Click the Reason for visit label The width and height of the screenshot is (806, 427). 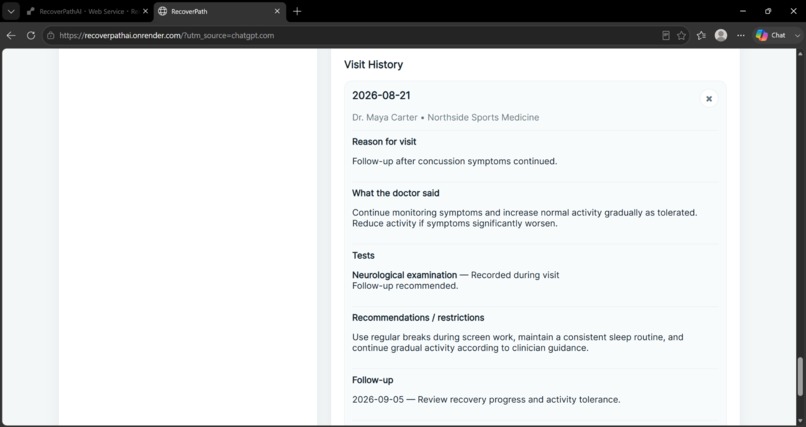click(x=384, y=142)
